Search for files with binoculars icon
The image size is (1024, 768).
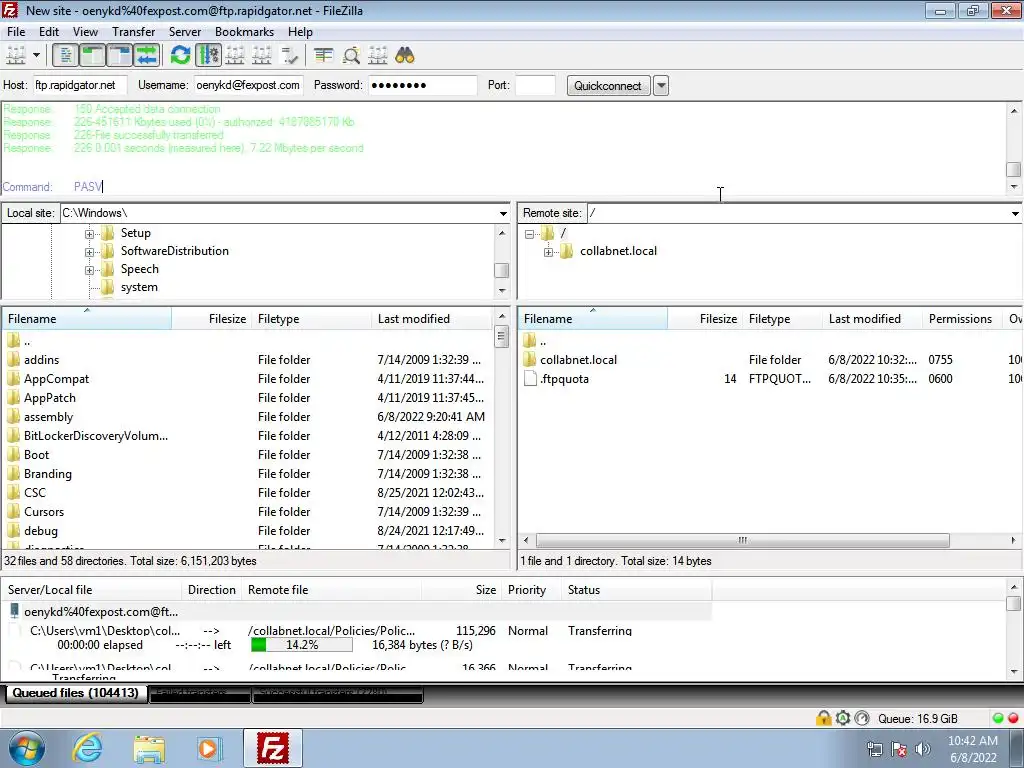point(405,56)
